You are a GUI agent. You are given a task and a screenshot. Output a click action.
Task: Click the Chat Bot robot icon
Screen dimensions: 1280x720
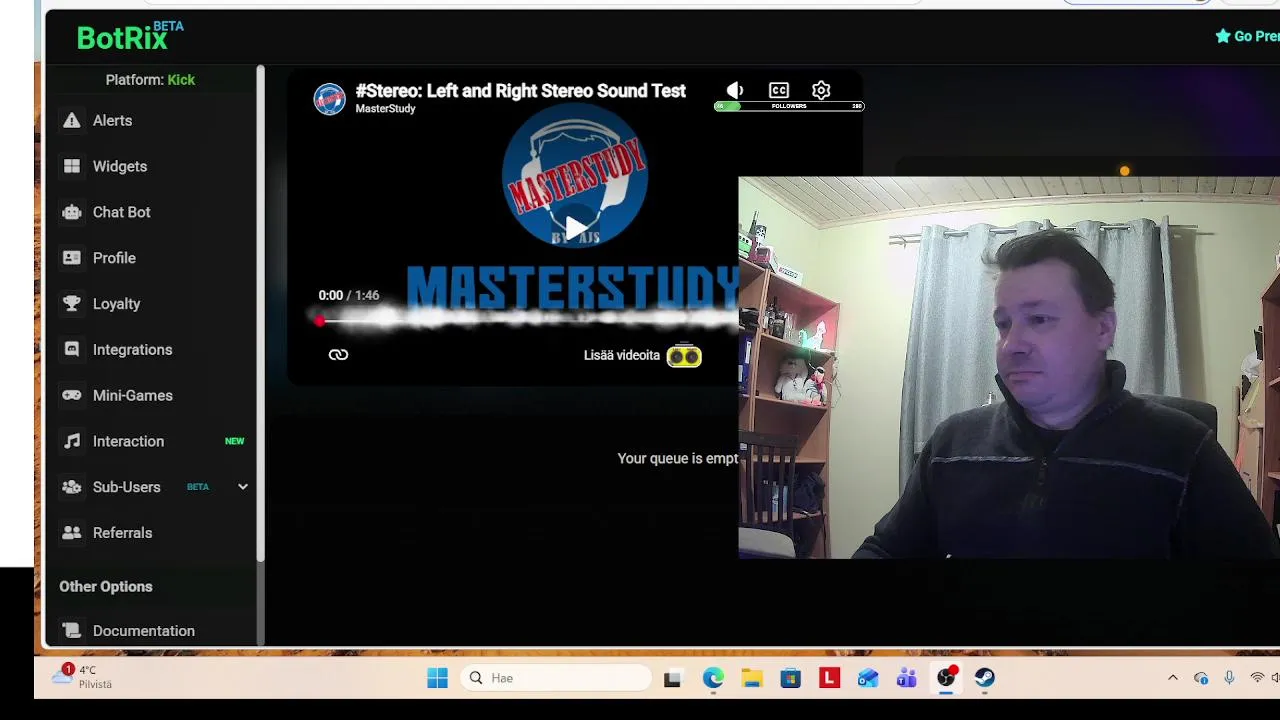pyautogui.click(x=72, y=212)
